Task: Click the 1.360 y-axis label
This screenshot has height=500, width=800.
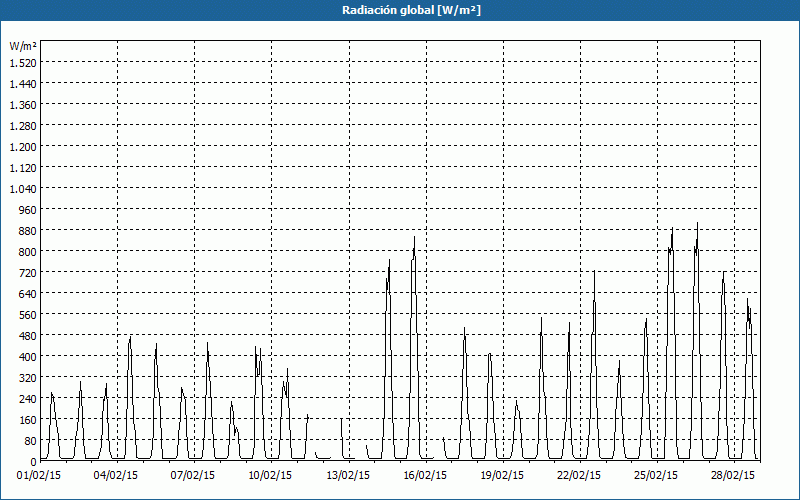Action: 23,105
